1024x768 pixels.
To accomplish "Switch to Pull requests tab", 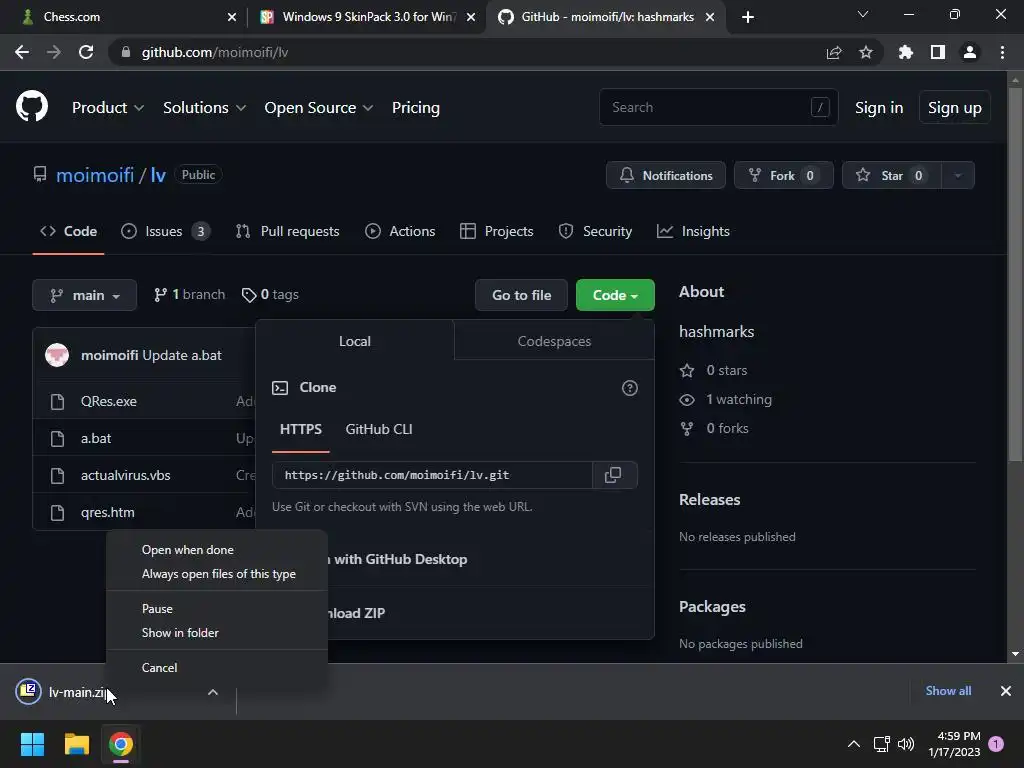I will (x=287, y=231).
